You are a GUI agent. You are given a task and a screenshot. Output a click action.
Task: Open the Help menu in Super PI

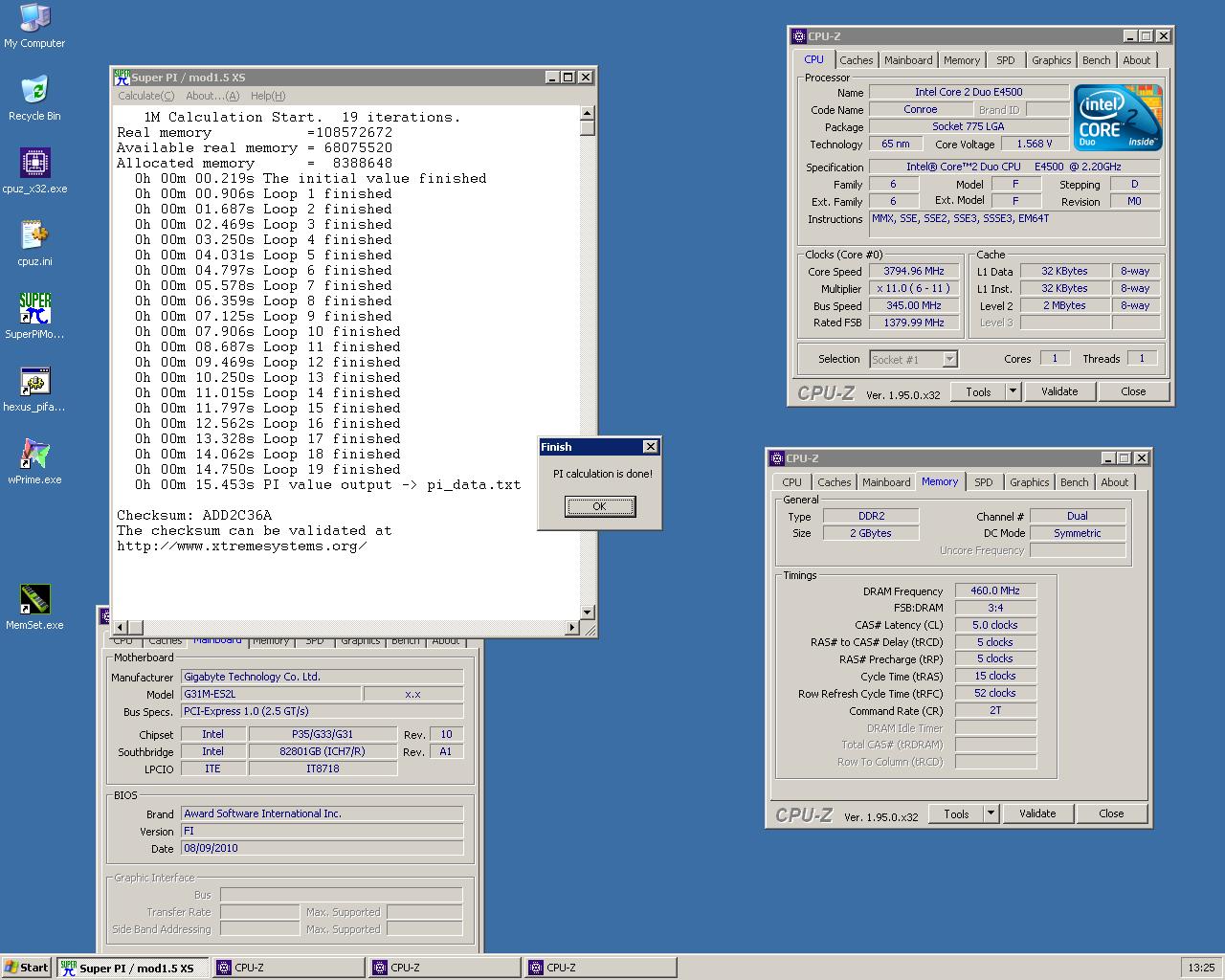coord(268,96)
